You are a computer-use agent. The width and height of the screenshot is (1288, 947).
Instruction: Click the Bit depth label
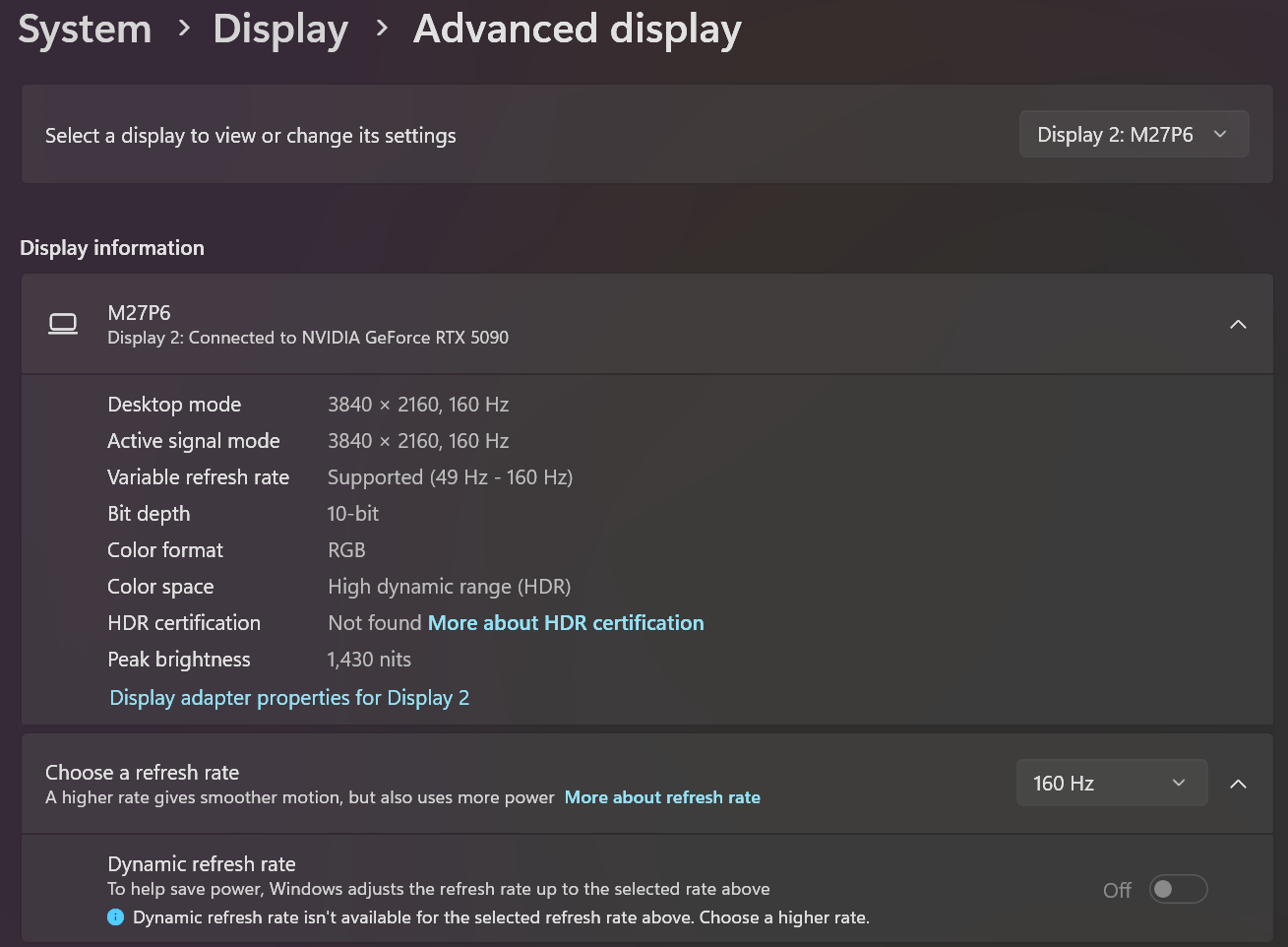point(149,514)
